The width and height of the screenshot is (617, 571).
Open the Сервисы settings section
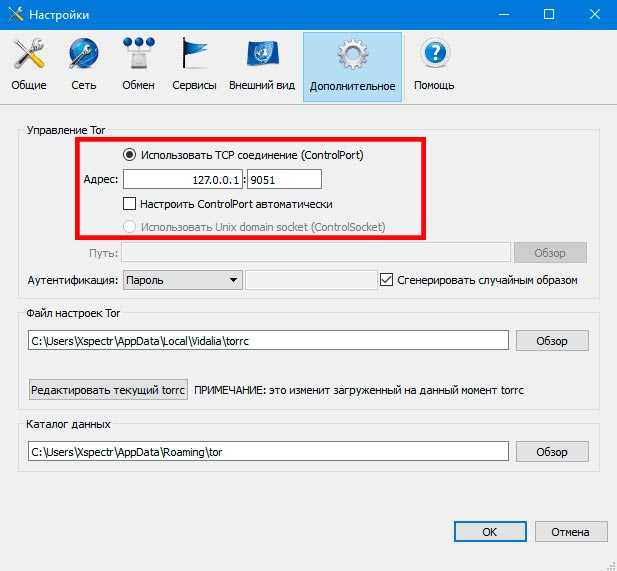point(194,65)
